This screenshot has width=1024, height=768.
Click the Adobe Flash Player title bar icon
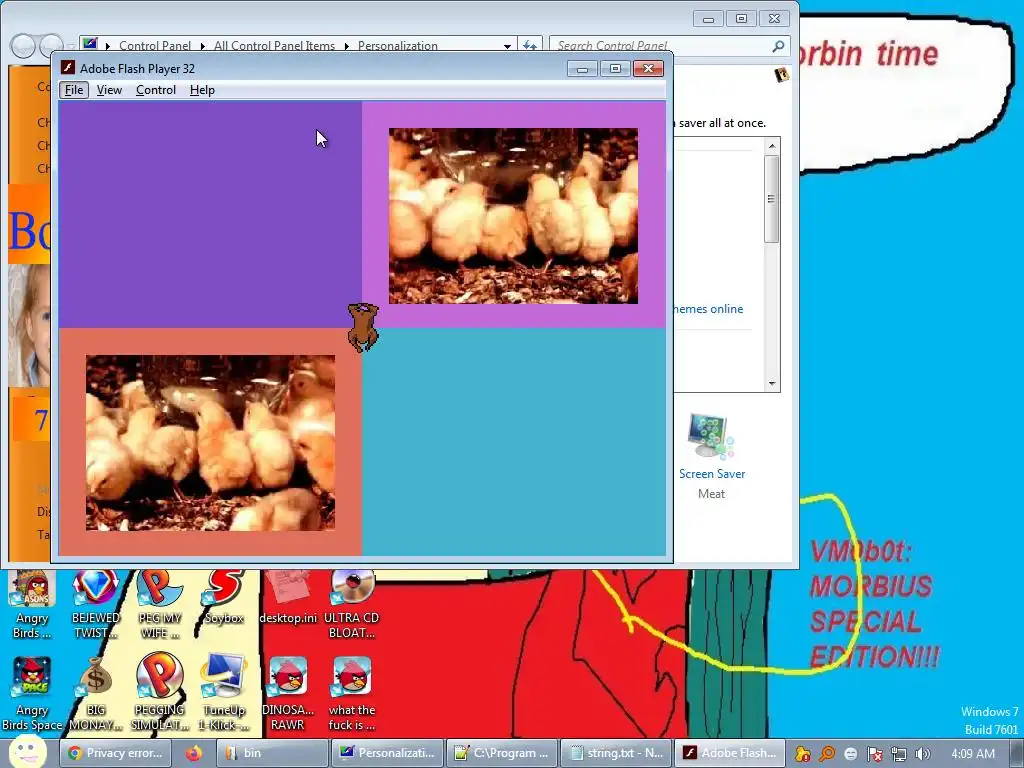coord(68,68)
